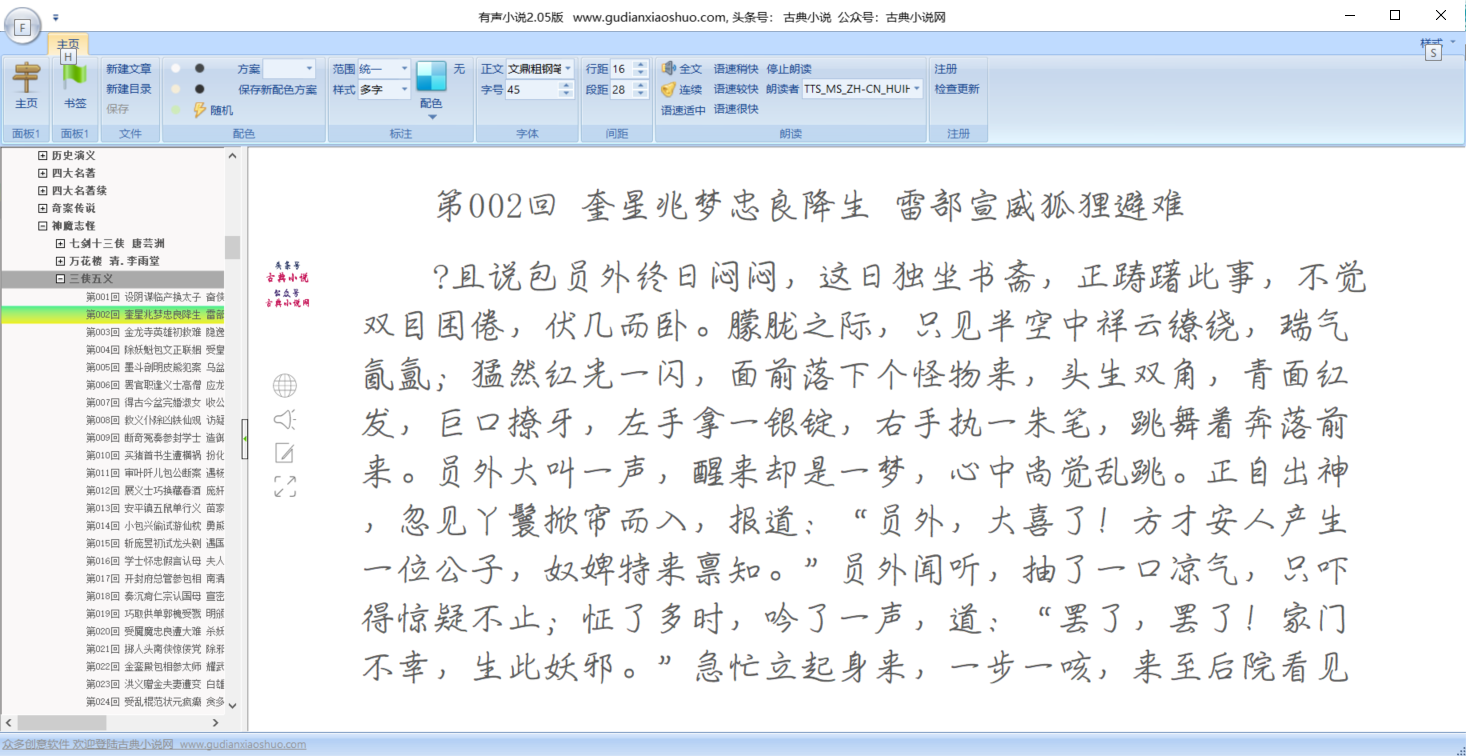
Task: Open the gudianxiaoshuo.com status bar link
Action: click(x=243, y=745)
